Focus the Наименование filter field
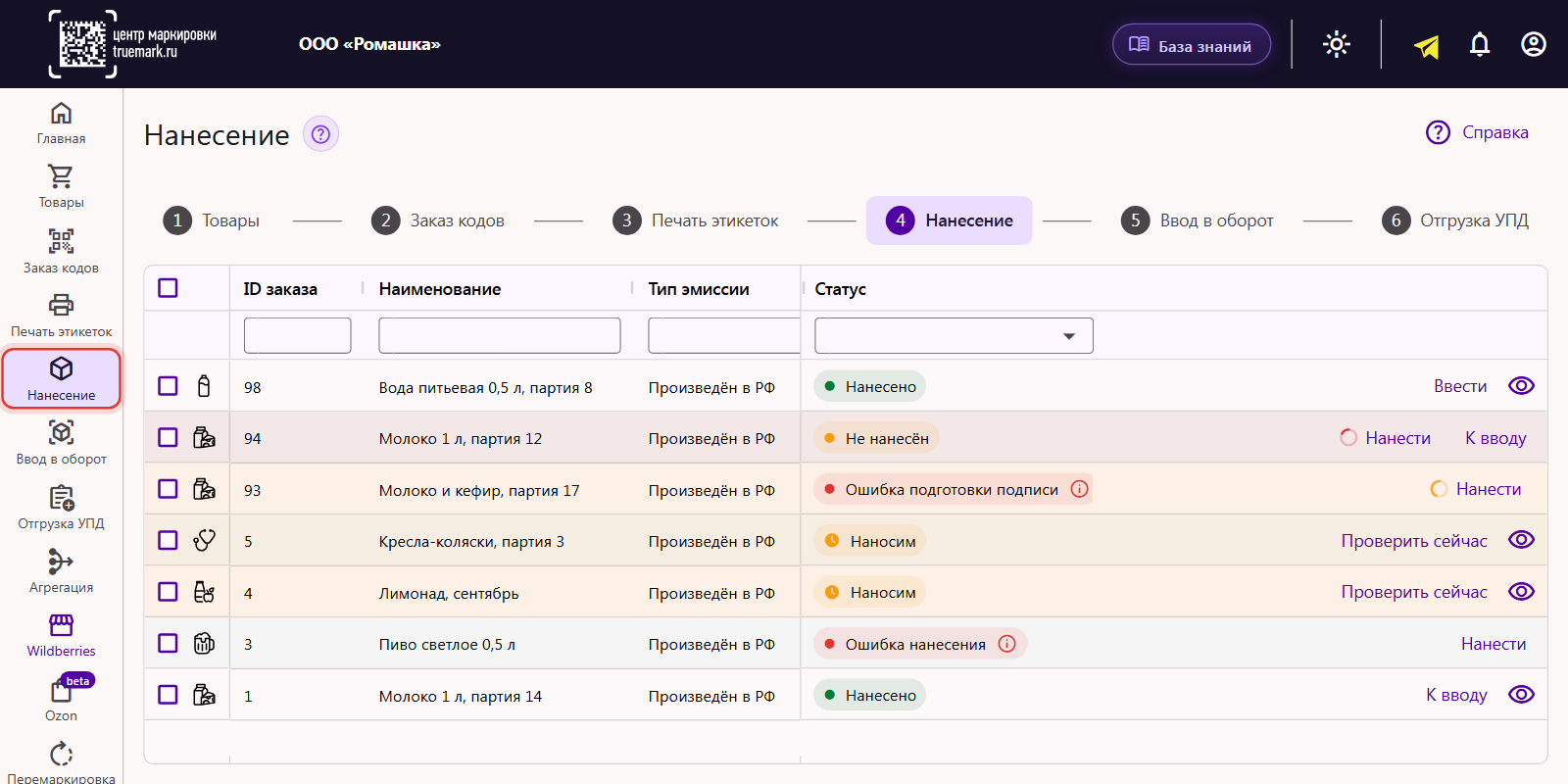This screenshot has width=1568, height=784. coord(500,335)
